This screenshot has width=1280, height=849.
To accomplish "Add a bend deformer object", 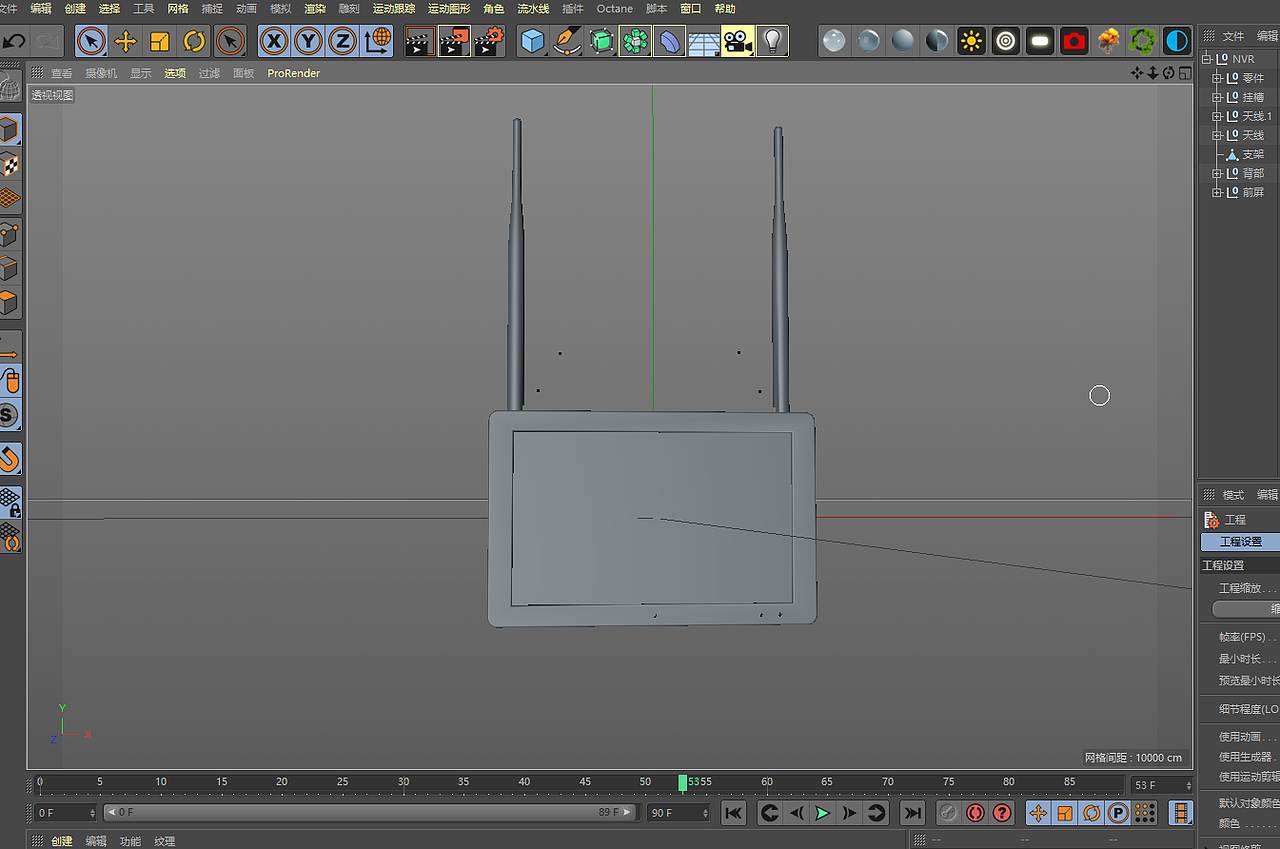I will click(x=669, y=41).
